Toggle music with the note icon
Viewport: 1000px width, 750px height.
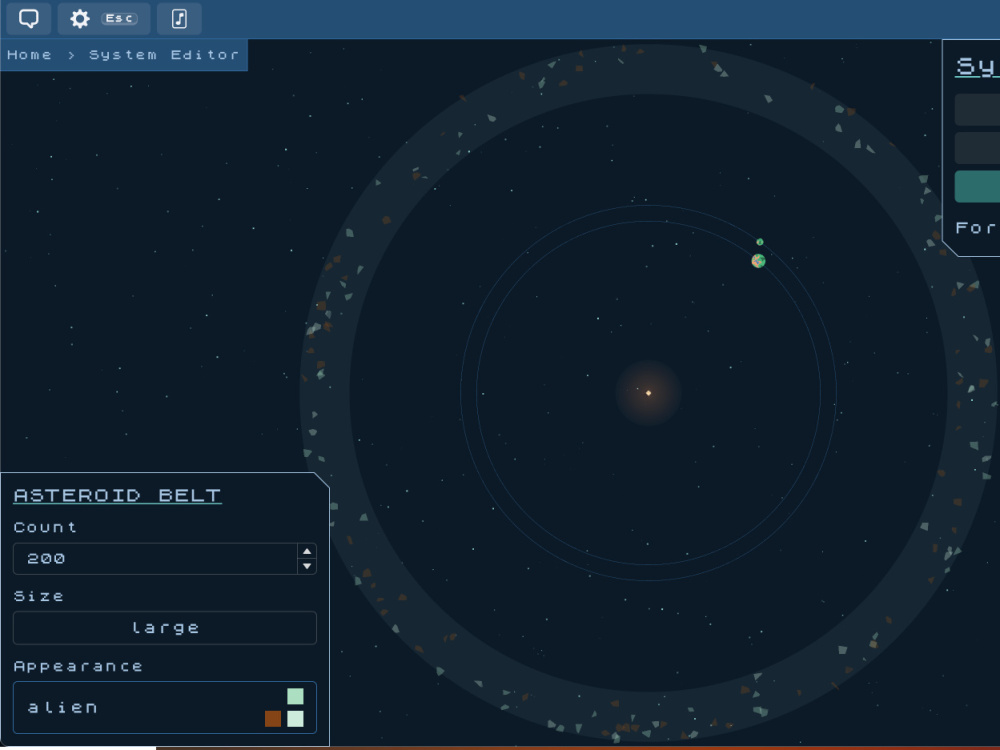tap(179, 18)
